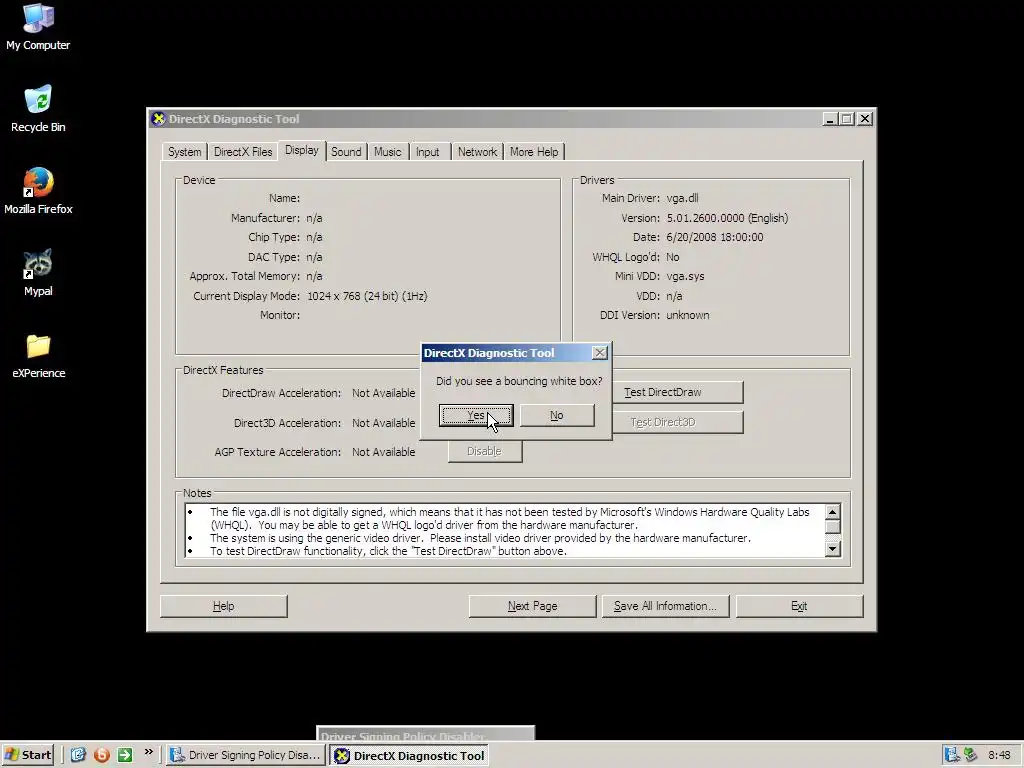Click main driver value vga.dll
The image size is (1024, 768).
click(x=682, y=198)
